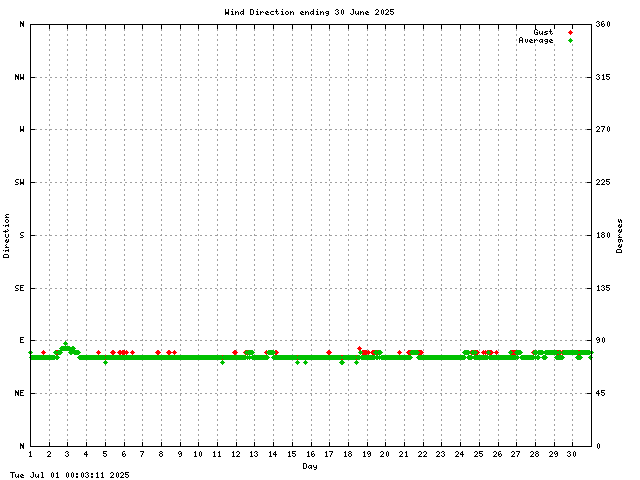The width and height of the screenshot is (640, 480).
Task: Click day '10' on the x-axis
Action: coord(198,454)
